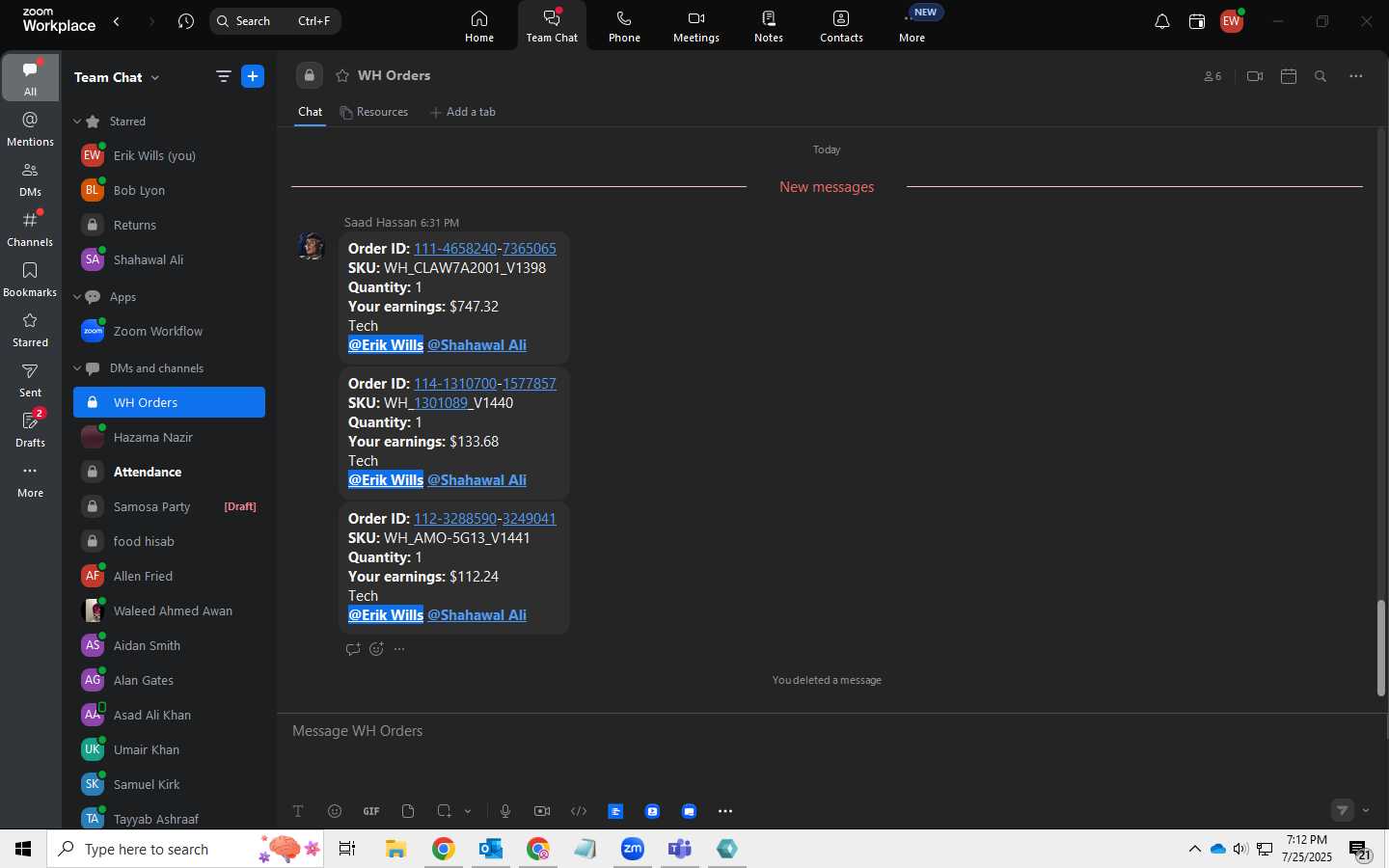This screenshot has width=1389, height=868.
Task: Open the GIF picker
Action: [x=371, y=811]
